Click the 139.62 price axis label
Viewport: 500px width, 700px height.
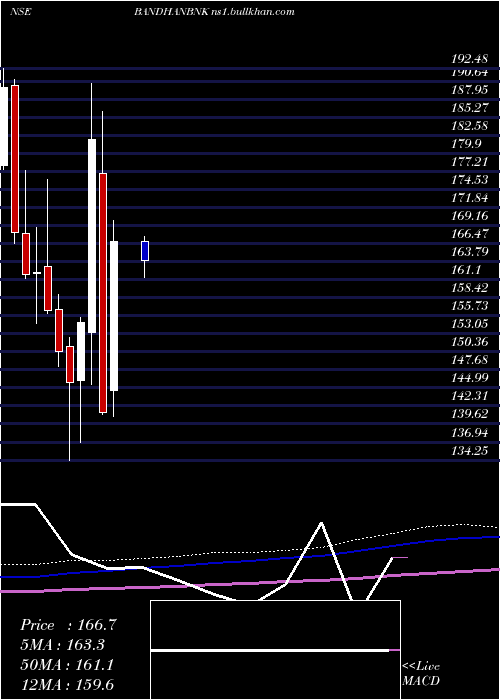point(469,413)
